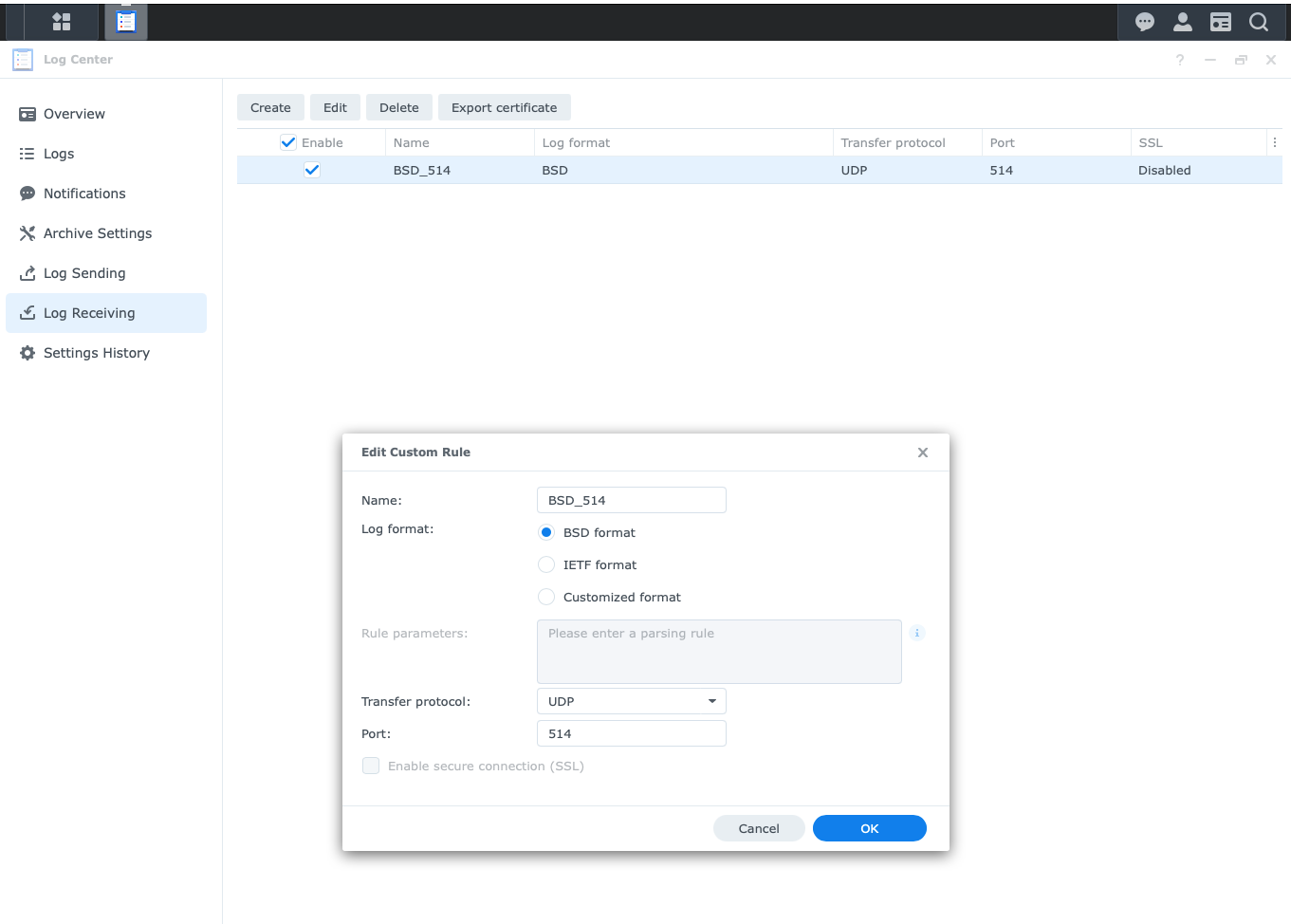Screen dimensions: 1291x924
Task: Open Log Center help question mark
Action: click(x=1180, y=60)
